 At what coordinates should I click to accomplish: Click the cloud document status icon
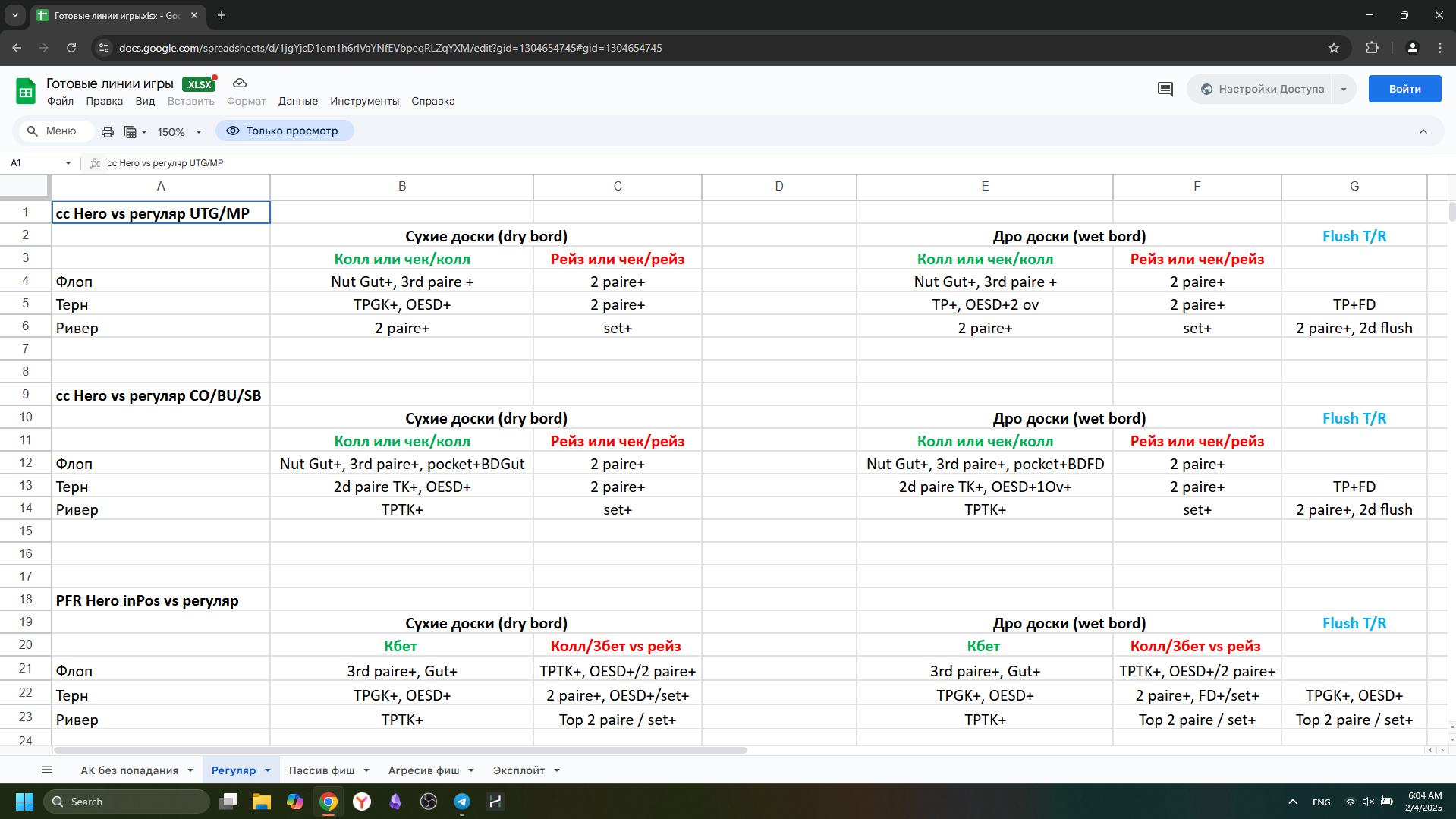click(x=240, y=83)
